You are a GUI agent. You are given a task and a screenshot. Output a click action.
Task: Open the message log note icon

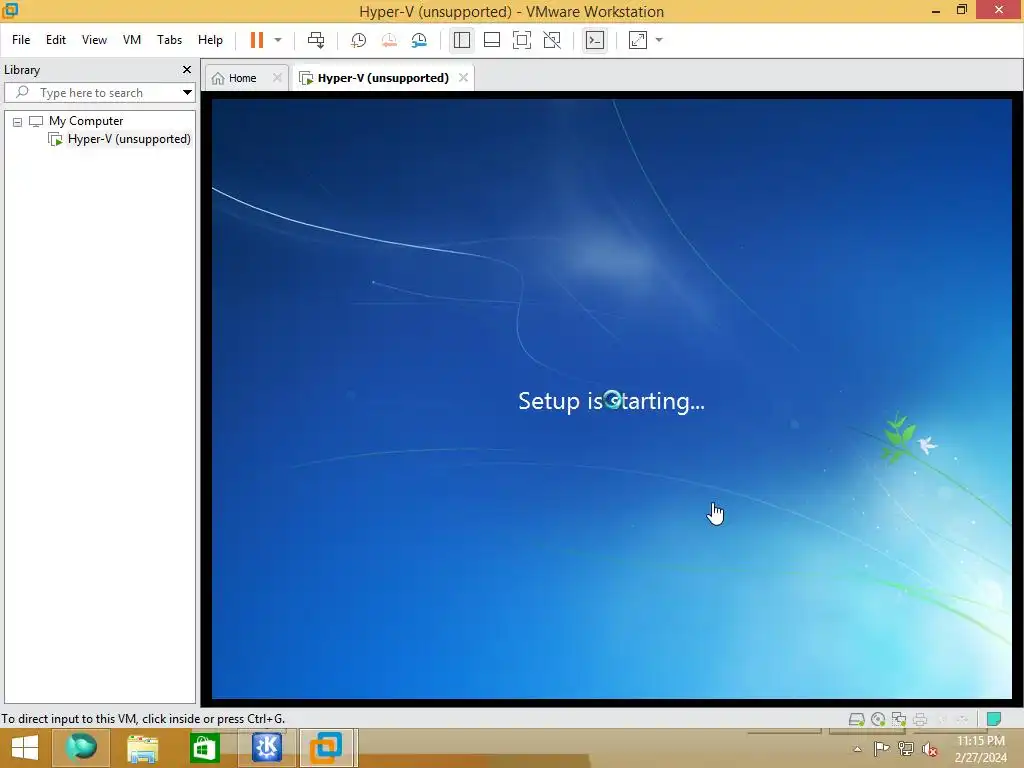[x=994, y=719]
